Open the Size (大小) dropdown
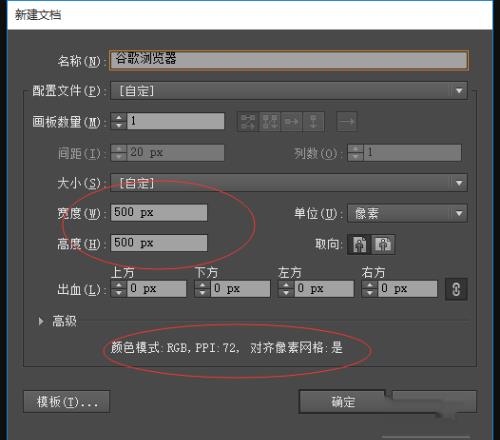Image resolution: width=500 pixels, height=440 pixels. coord(289,183)
